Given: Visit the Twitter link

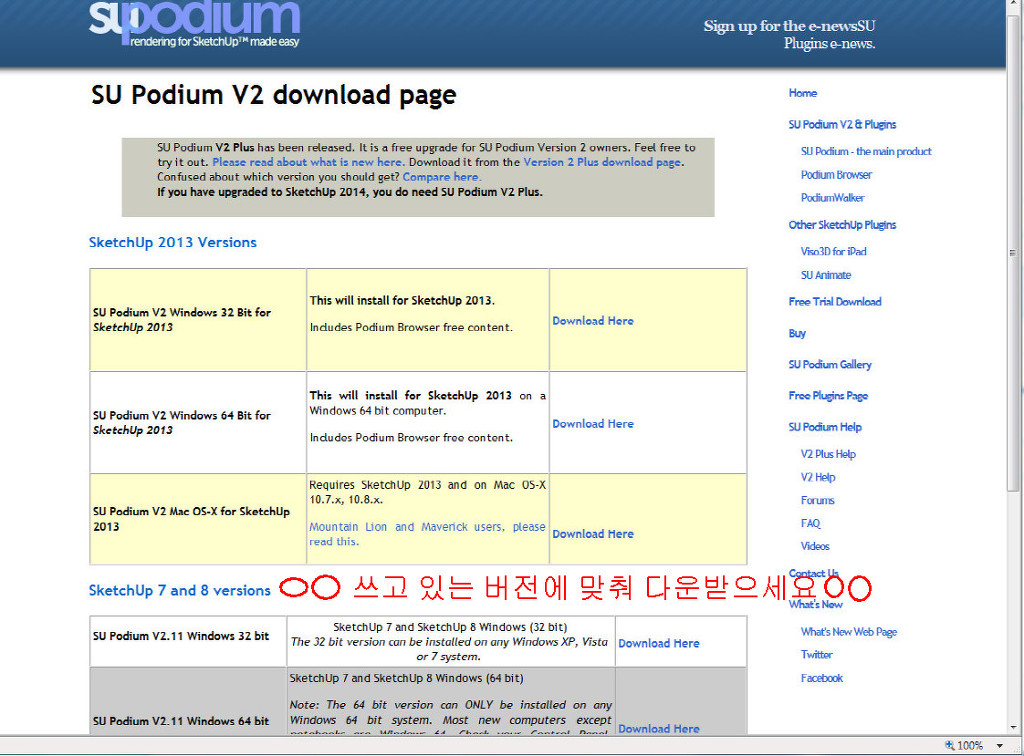Looking at the screenshot, I should tap(816, 654).
